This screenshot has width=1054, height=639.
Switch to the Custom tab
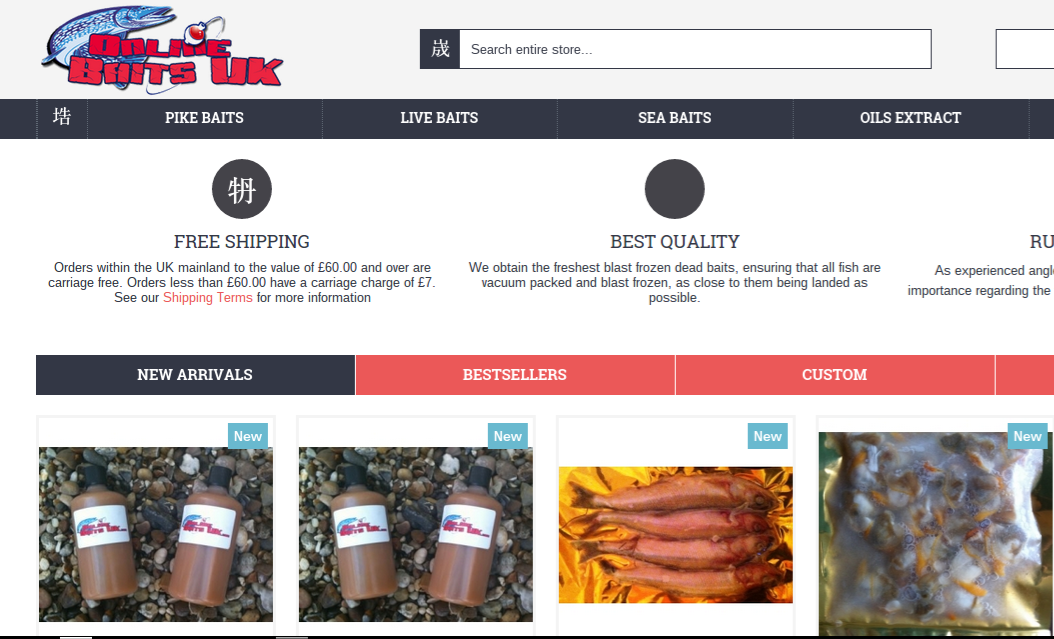pyautogui.click(x=834, y=375)
